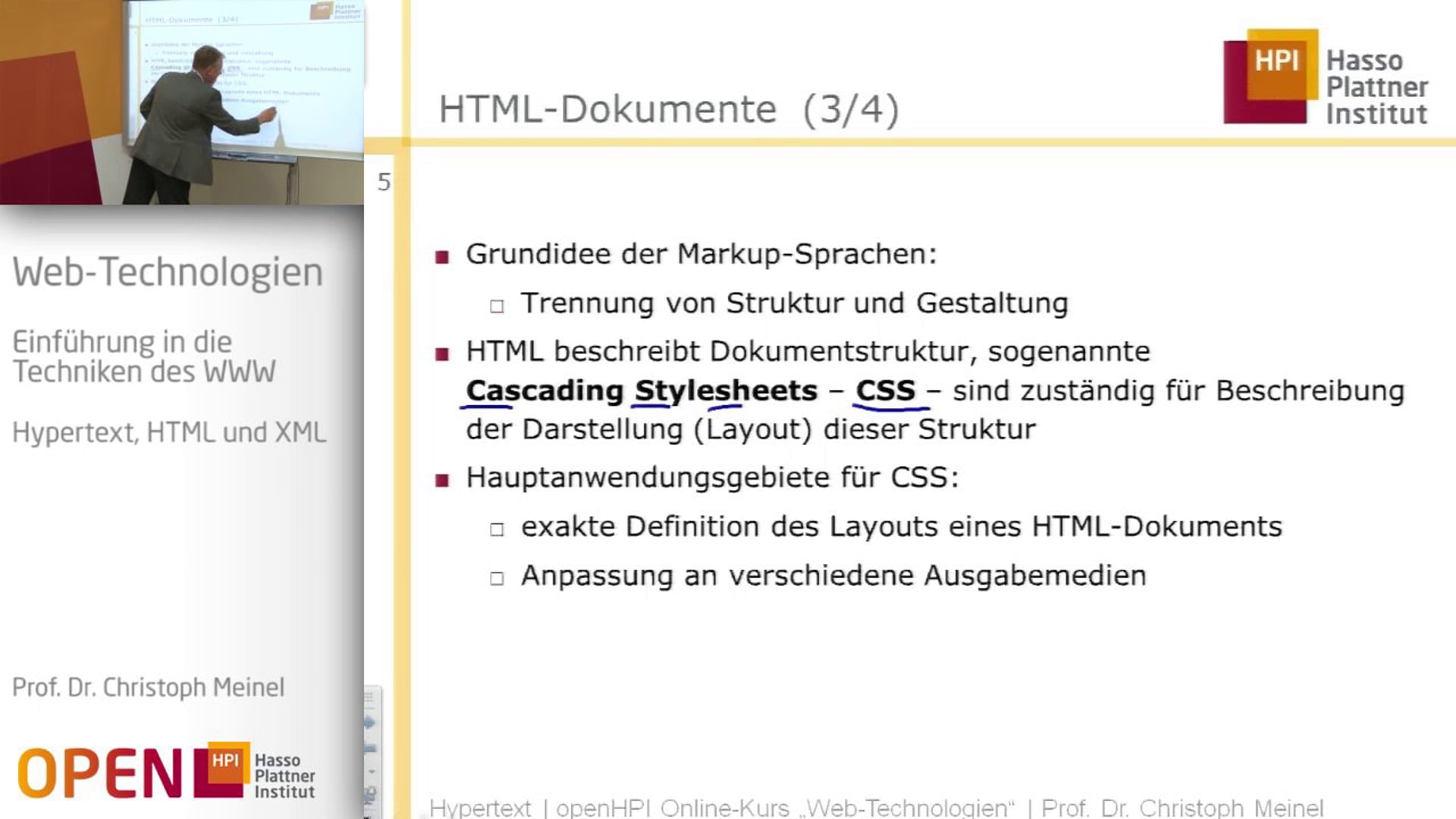
Task: Toggle the checkbox beside 'Anpassung an verschiedene Ausgabemedien'
Action: point(495,576)
